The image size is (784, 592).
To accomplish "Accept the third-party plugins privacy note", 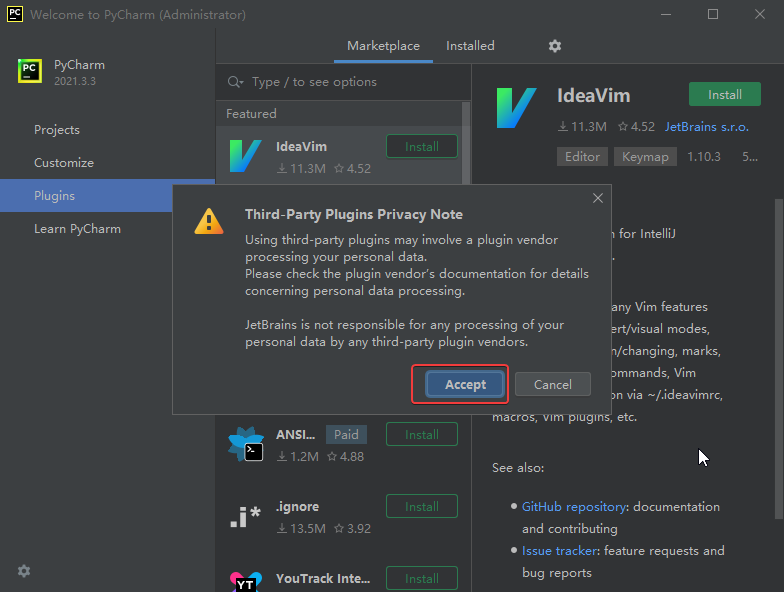I will point(465,384).
